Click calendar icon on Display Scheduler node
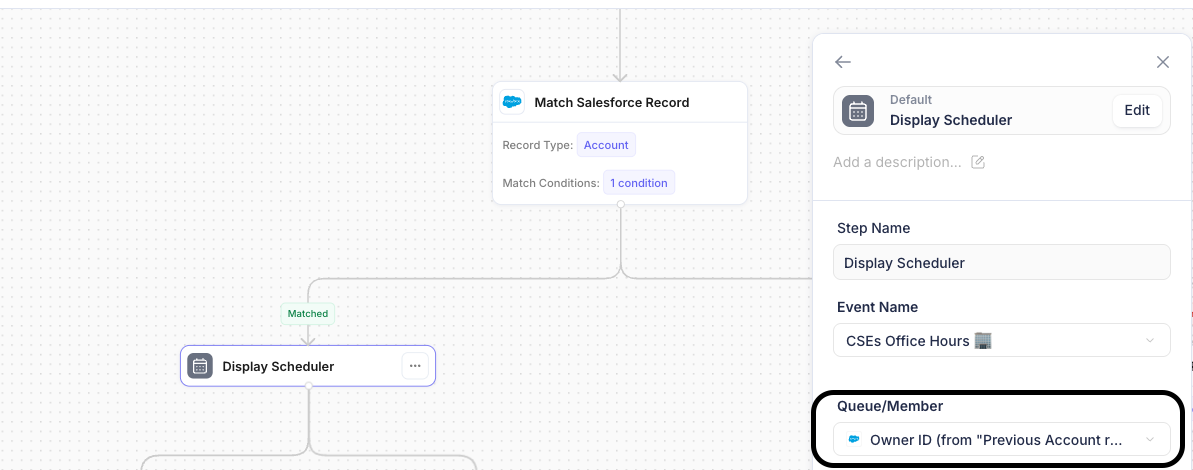Viewport: 1193px width, 470px height. (200, 366)
